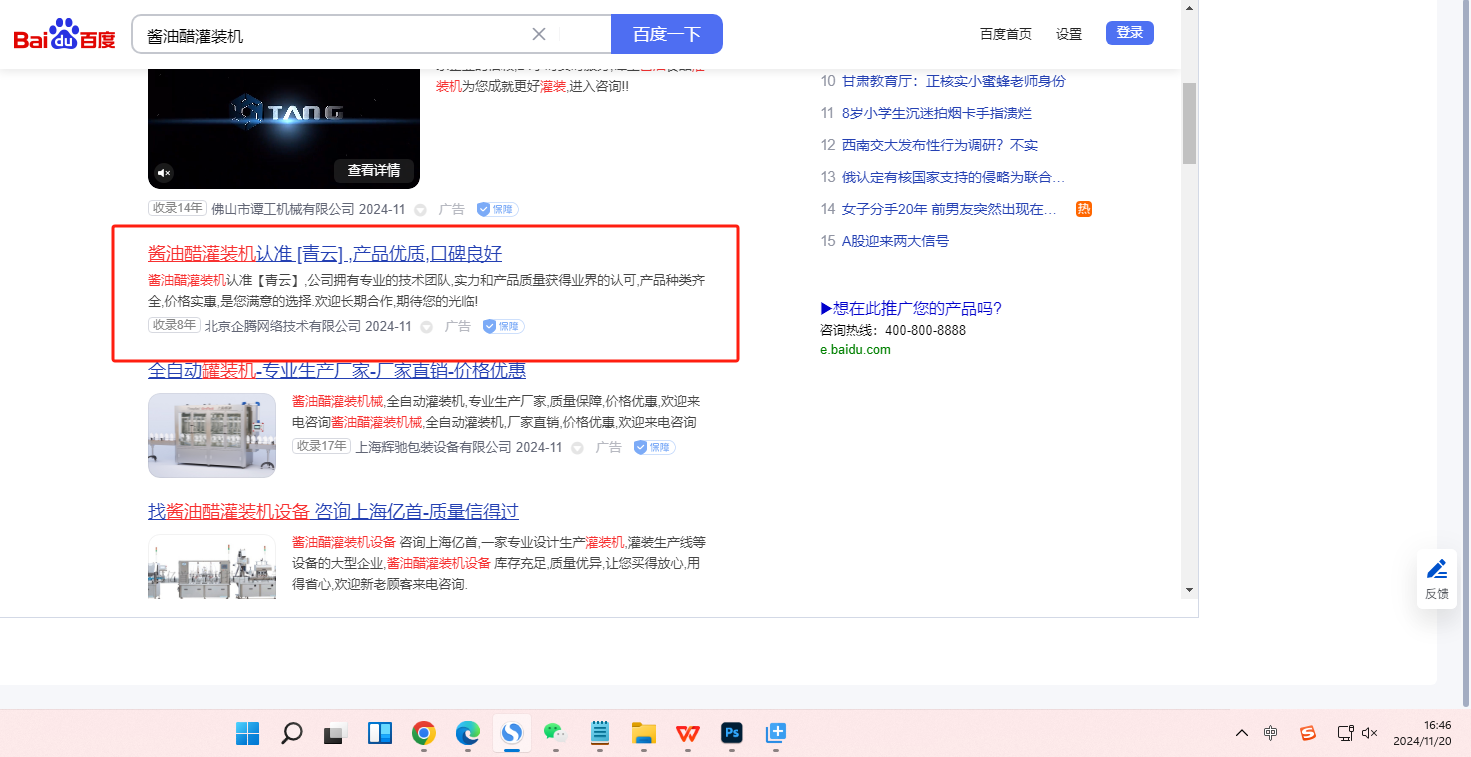Click 保障 shield badge for 北京企腾网络技术有限公司
The image size is (1471, 757).
click(x=503, y=326)
